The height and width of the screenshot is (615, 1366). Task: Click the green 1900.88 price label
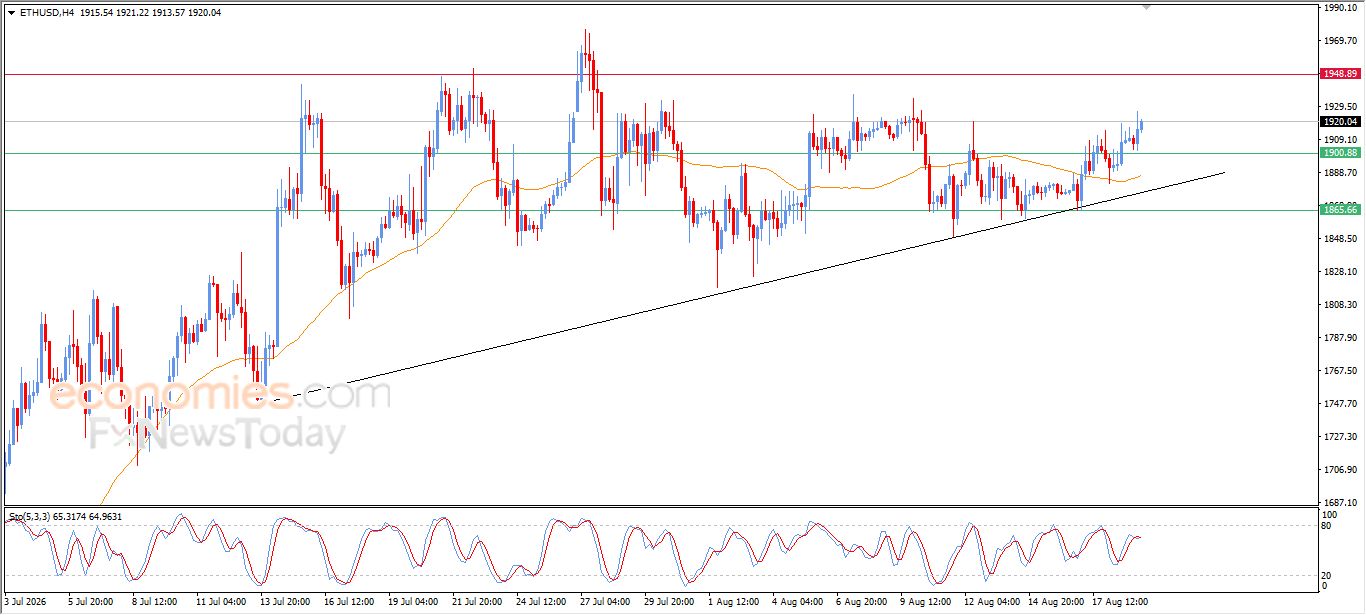1340,153
